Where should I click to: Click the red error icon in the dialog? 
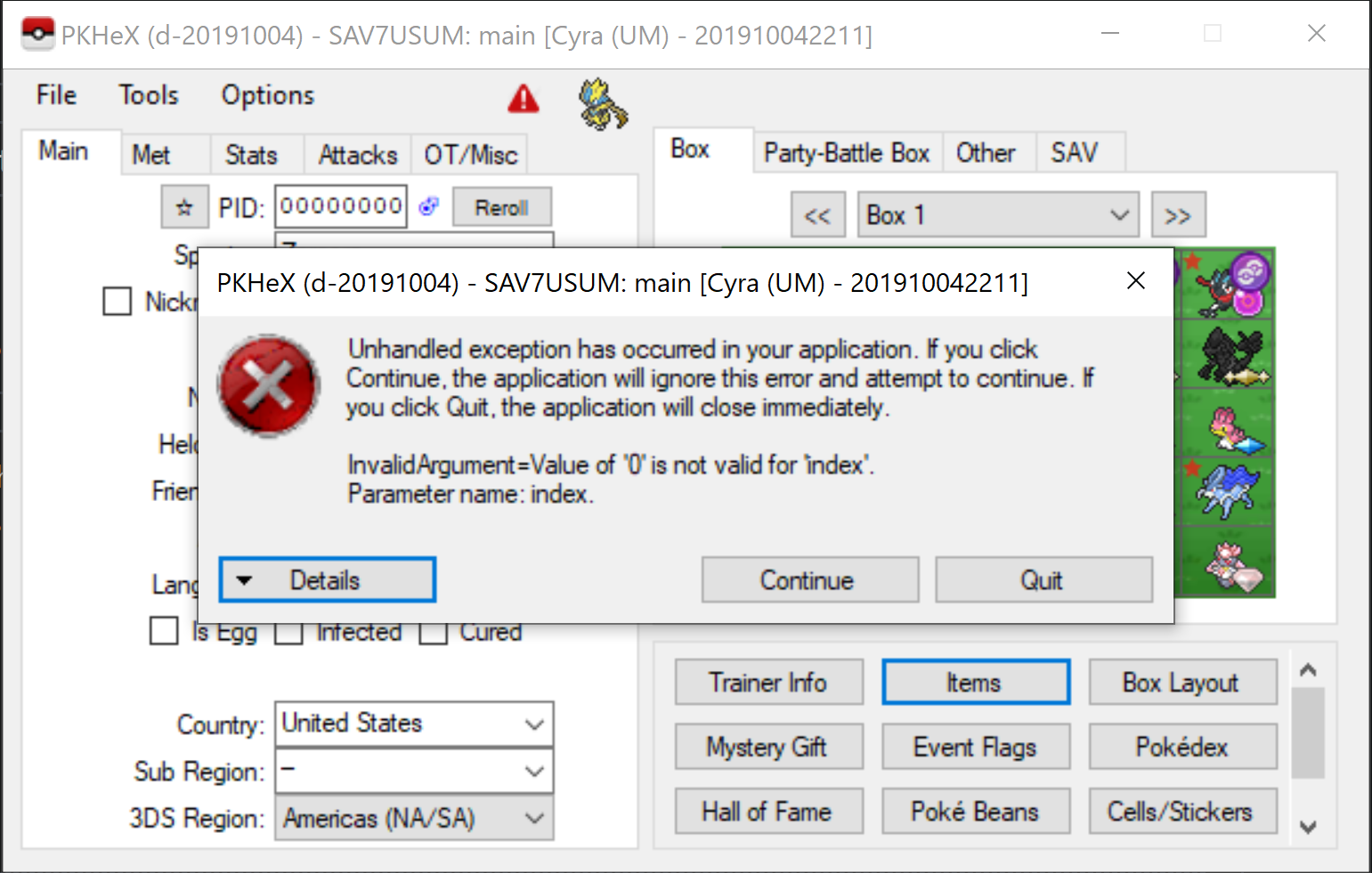click(x=269, y=385)
